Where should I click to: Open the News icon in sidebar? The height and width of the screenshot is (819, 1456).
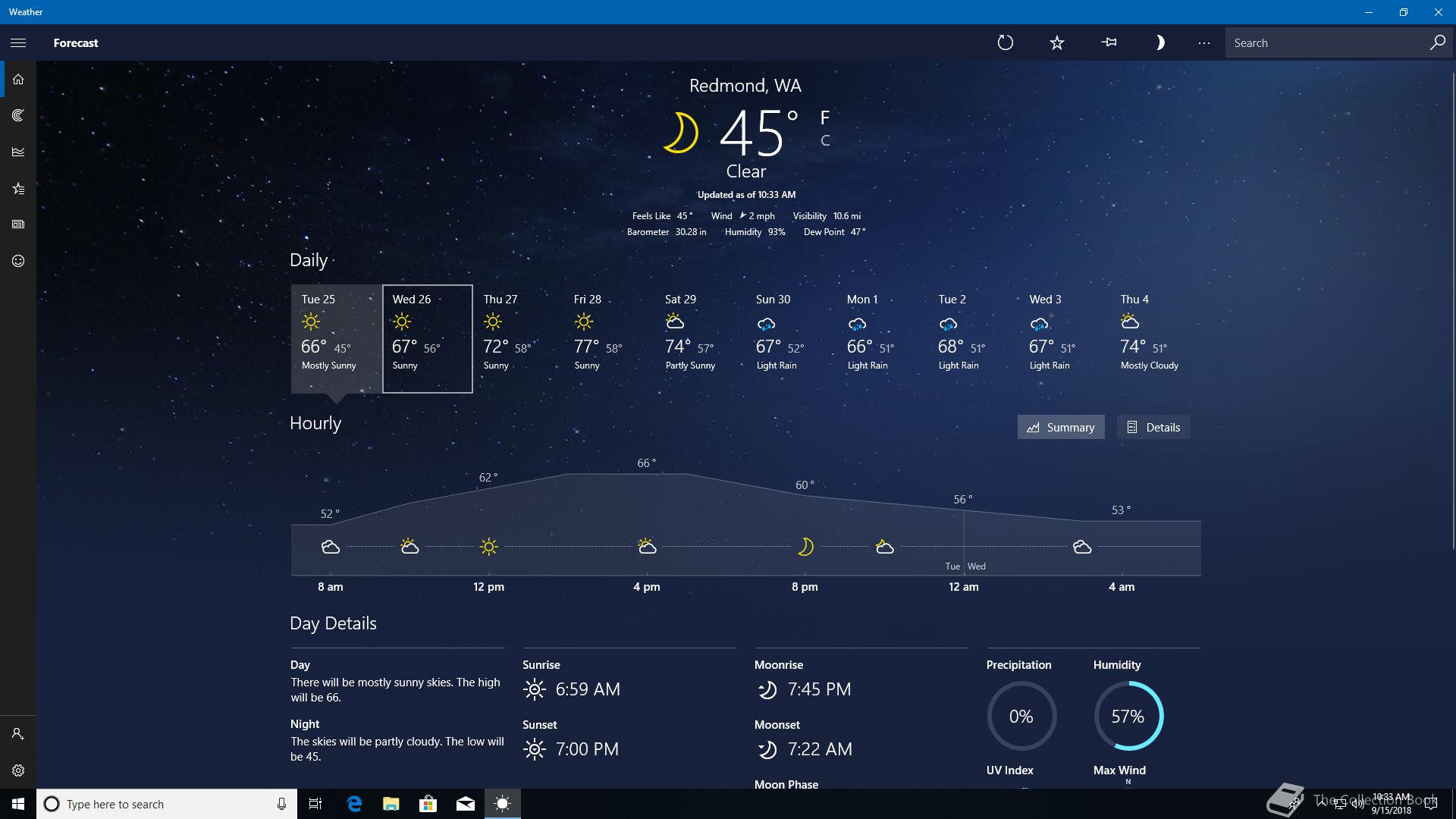[x=18, y=224]
